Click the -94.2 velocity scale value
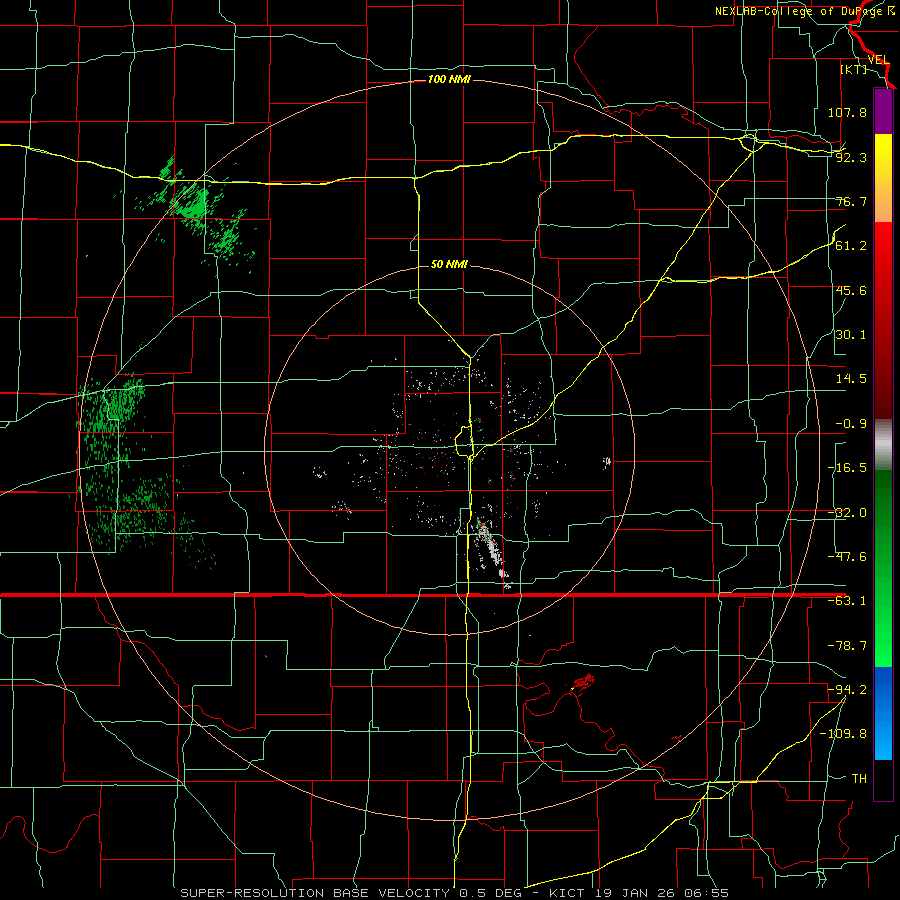Screen dimensions: 900x900 click(x=847, y=689)
